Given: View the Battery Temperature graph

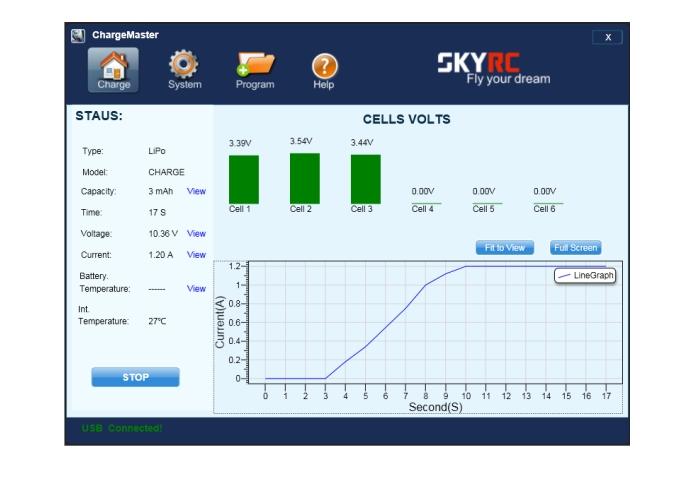Looking at the screenshot, I should coord(196,289).
